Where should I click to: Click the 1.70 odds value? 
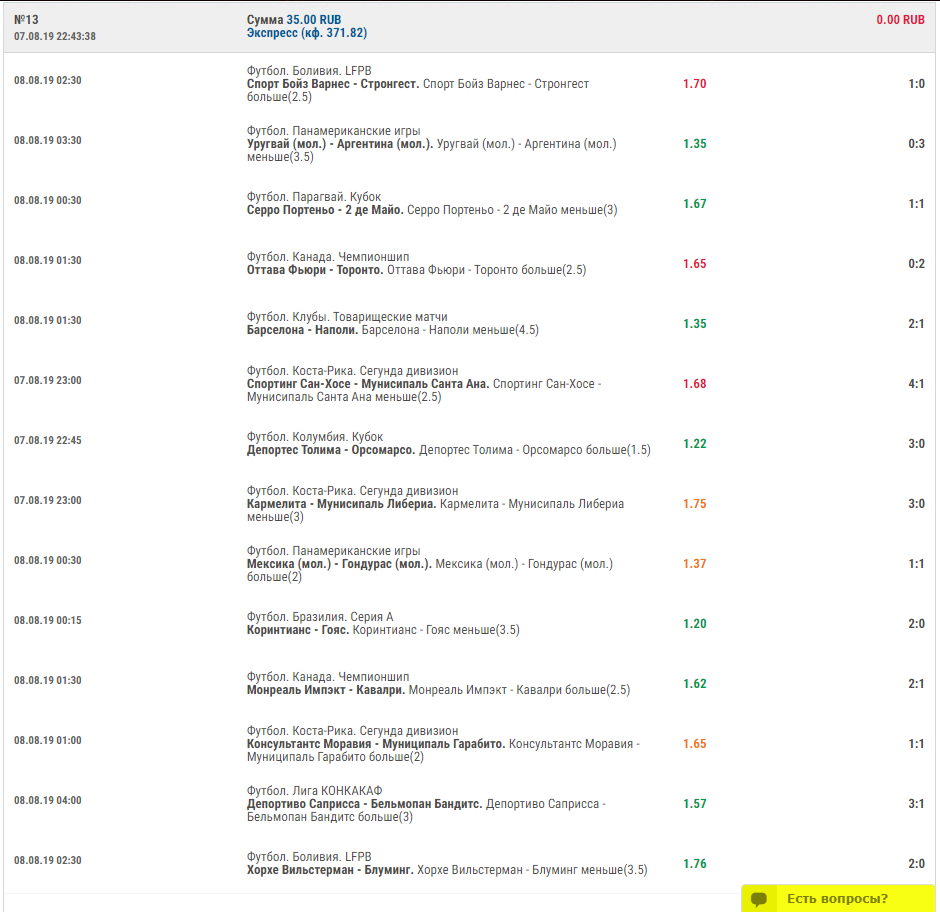click(695, 84)
